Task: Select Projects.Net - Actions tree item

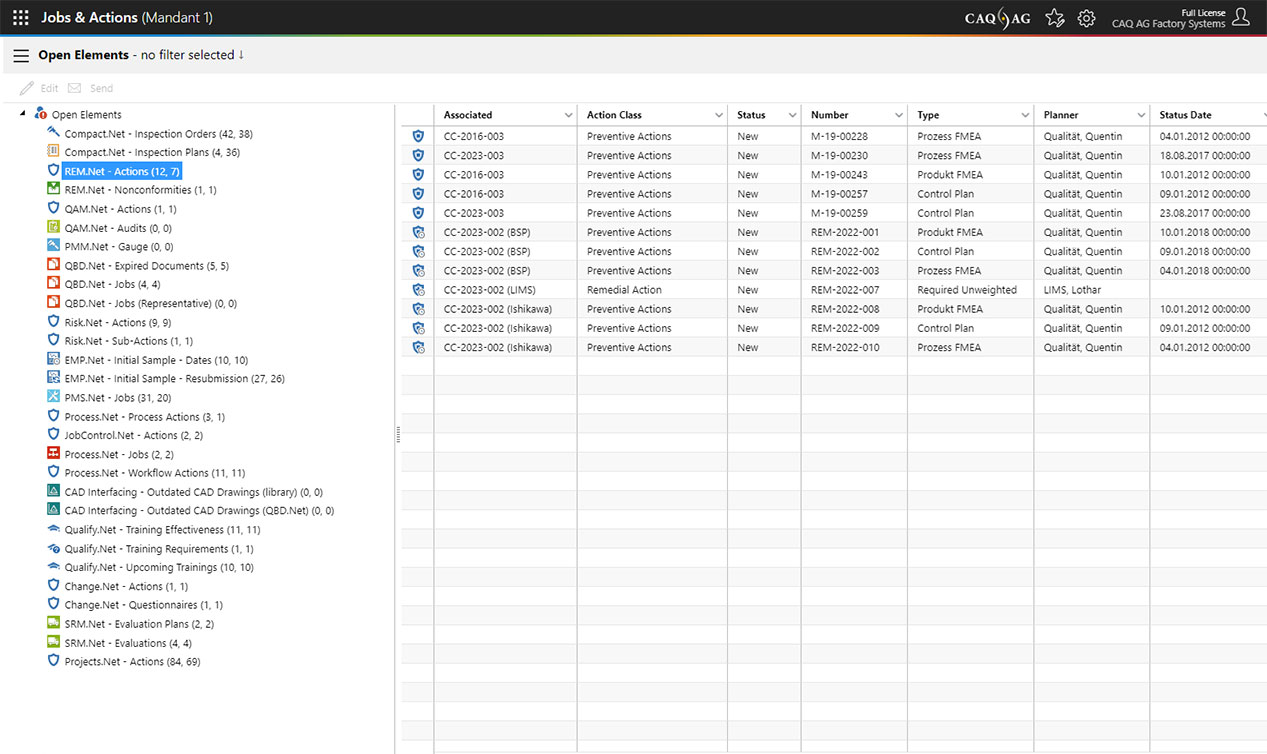Action: (132, 662)
